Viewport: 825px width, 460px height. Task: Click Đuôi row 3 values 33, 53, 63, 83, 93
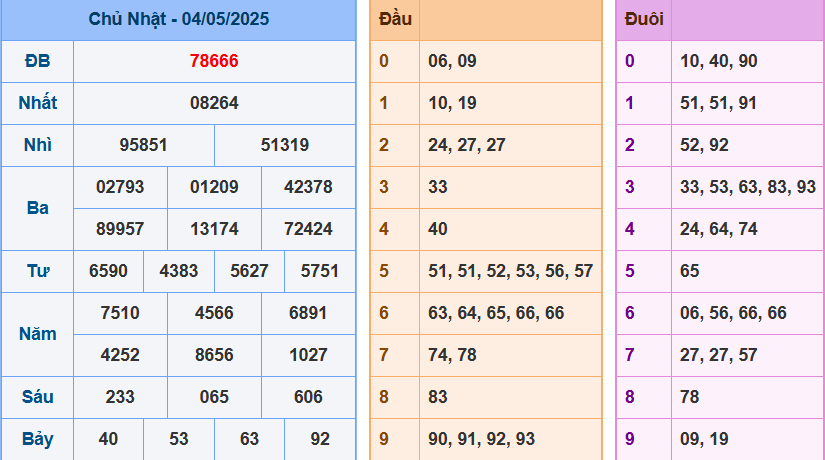pyautogui.click(x=748, y=187)
